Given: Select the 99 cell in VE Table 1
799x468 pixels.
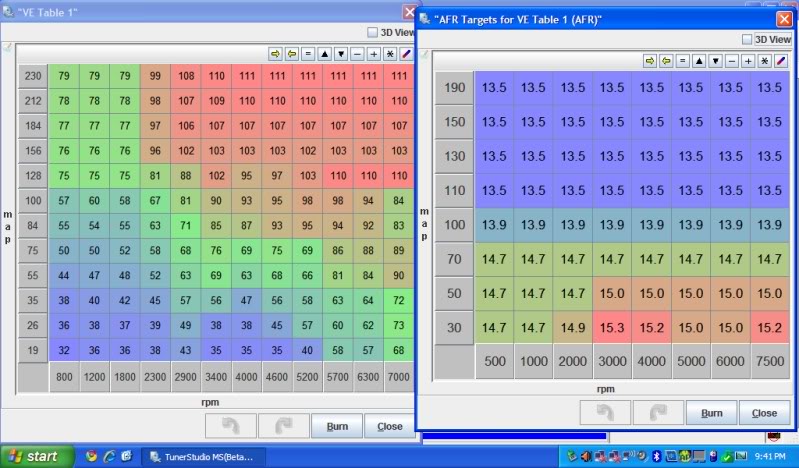Looking at the screenshot, I should pos(155,76).
